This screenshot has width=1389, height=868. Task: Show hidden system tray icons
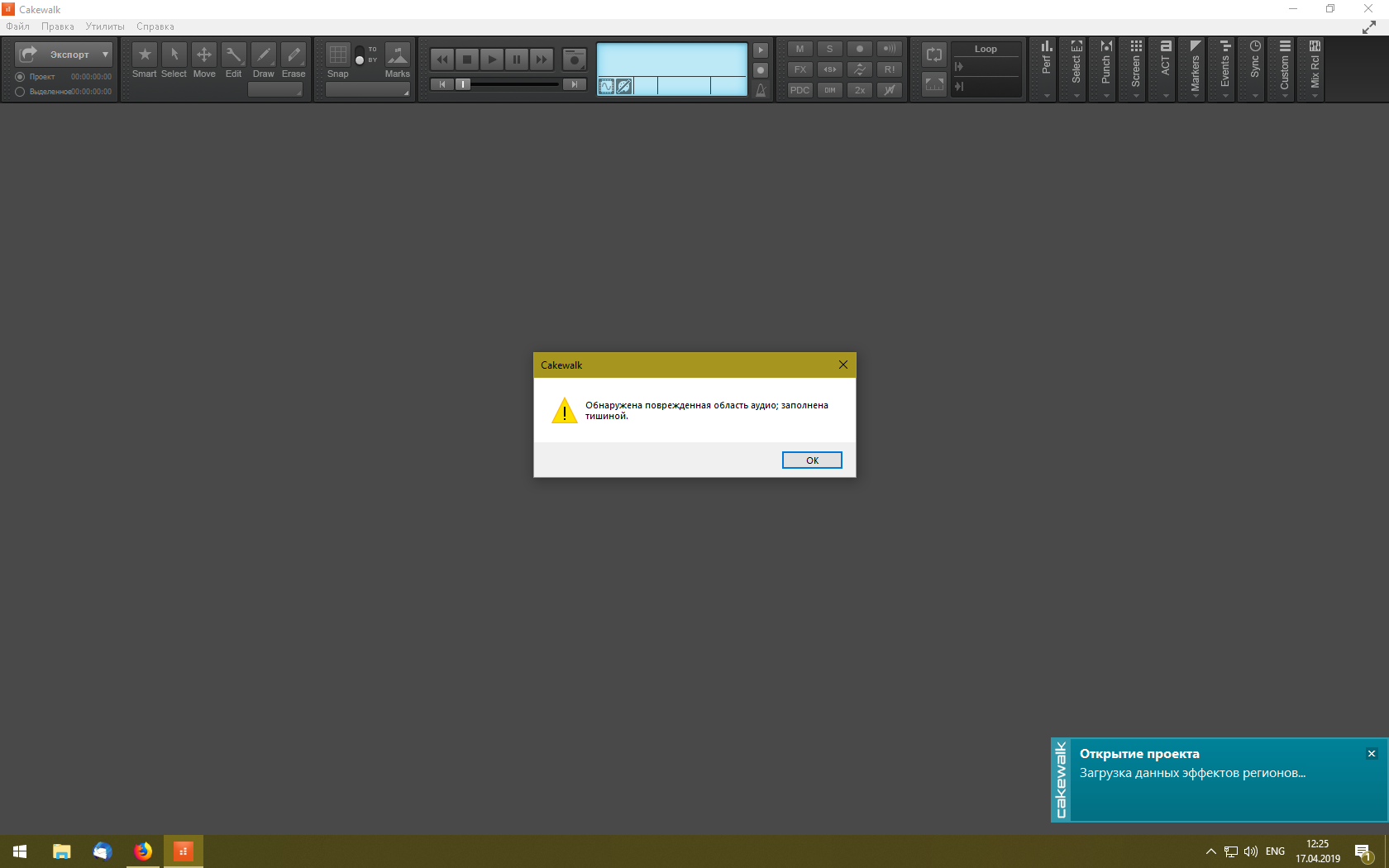pyautogui.click(x=1211, y=851)
